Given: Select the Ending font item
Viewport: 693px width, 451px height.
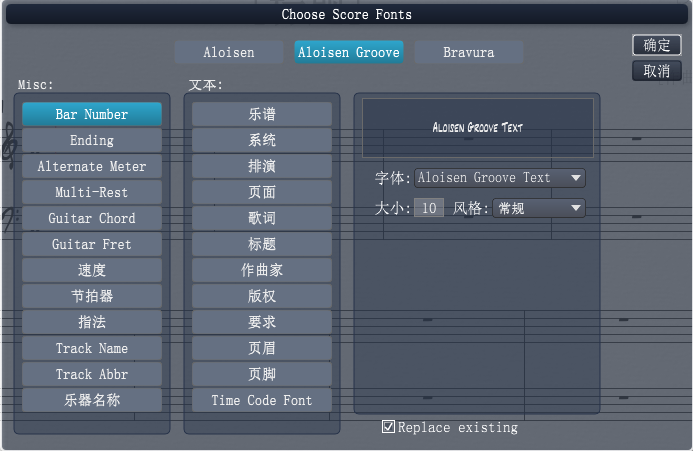Looking at the screenshot, I should tap(92, 141).
